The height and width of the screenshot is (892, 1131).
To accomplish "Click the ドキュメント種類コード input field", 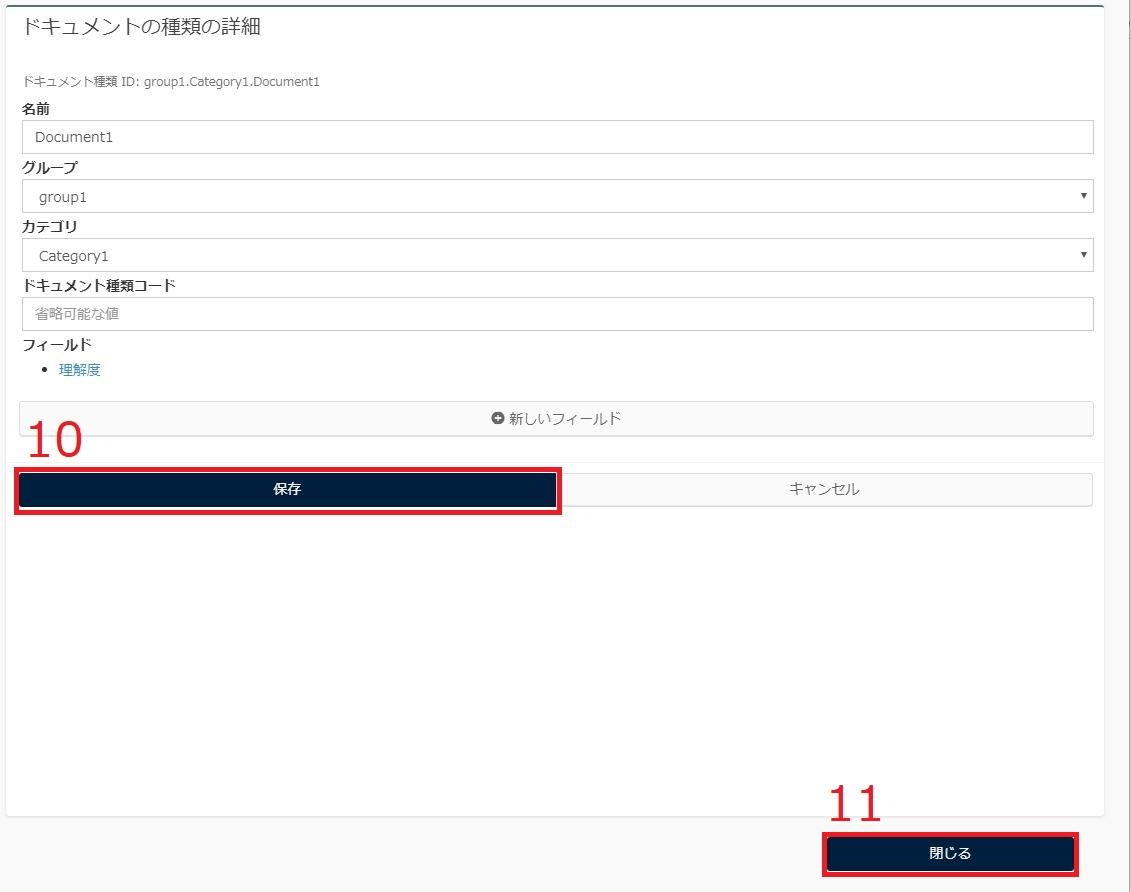I will (558, 314).
